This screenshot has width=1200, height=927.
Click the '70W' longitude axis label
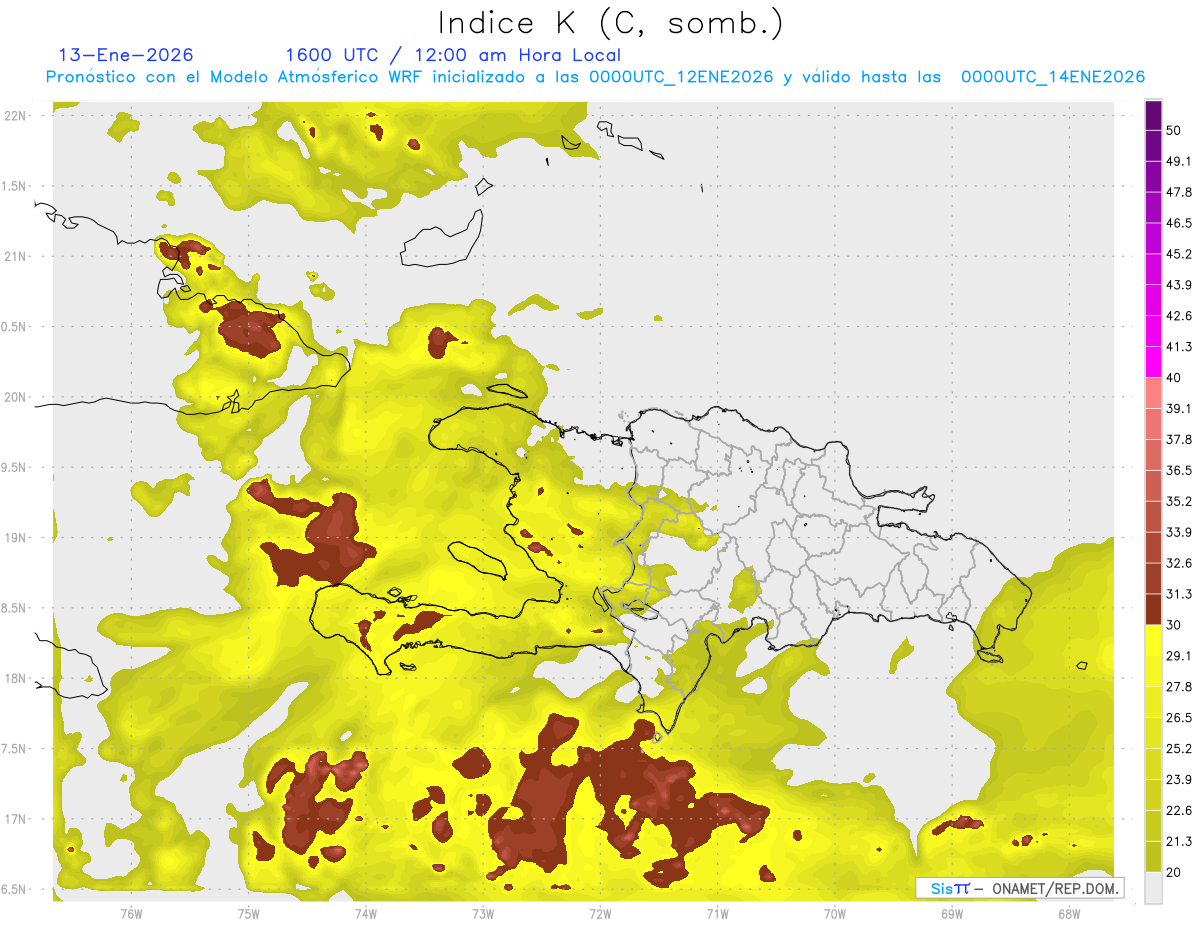click(x=835, y=913)
